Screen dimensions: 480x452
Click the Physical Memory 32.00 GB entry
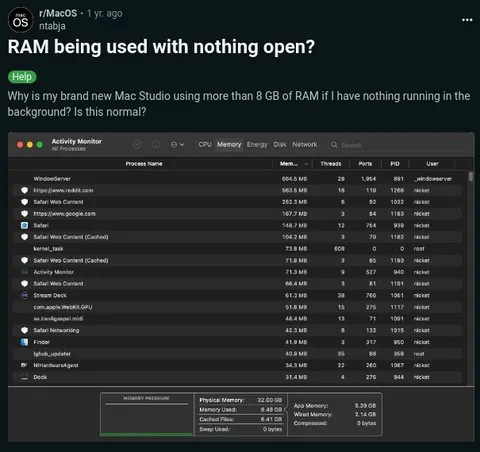point(241,400)
